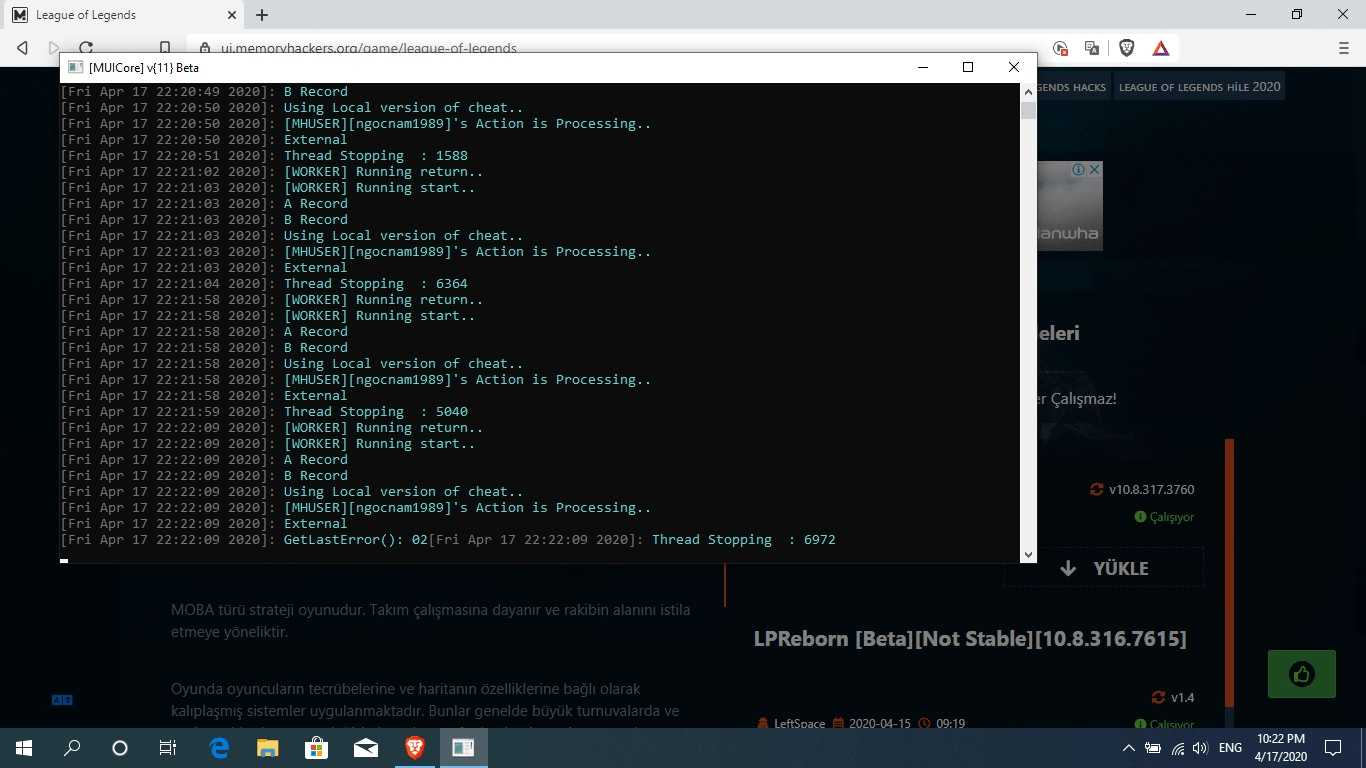1366x768 pixels.
Task: Click the volume speaker tray icon
Action: tap(1201, 748)
